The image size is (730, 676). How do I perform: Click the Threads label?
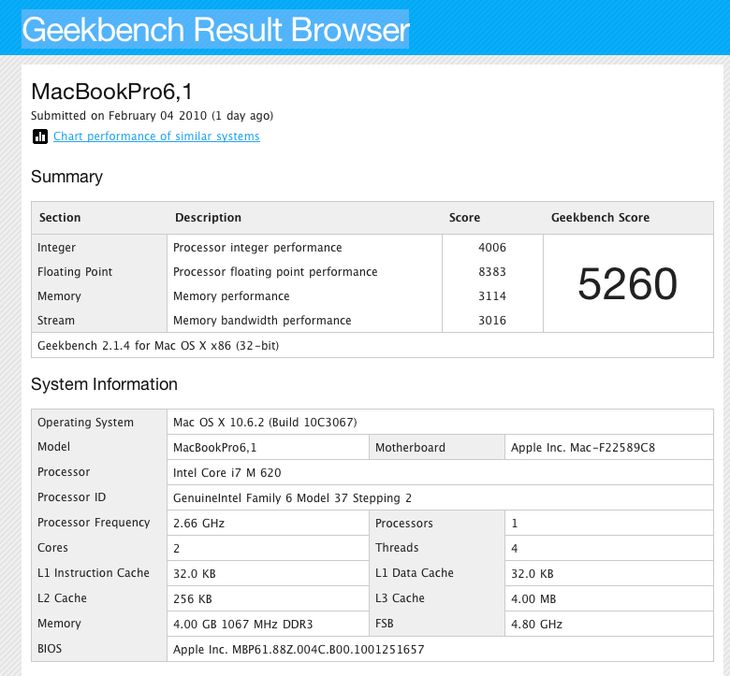[x=397, y=548]
